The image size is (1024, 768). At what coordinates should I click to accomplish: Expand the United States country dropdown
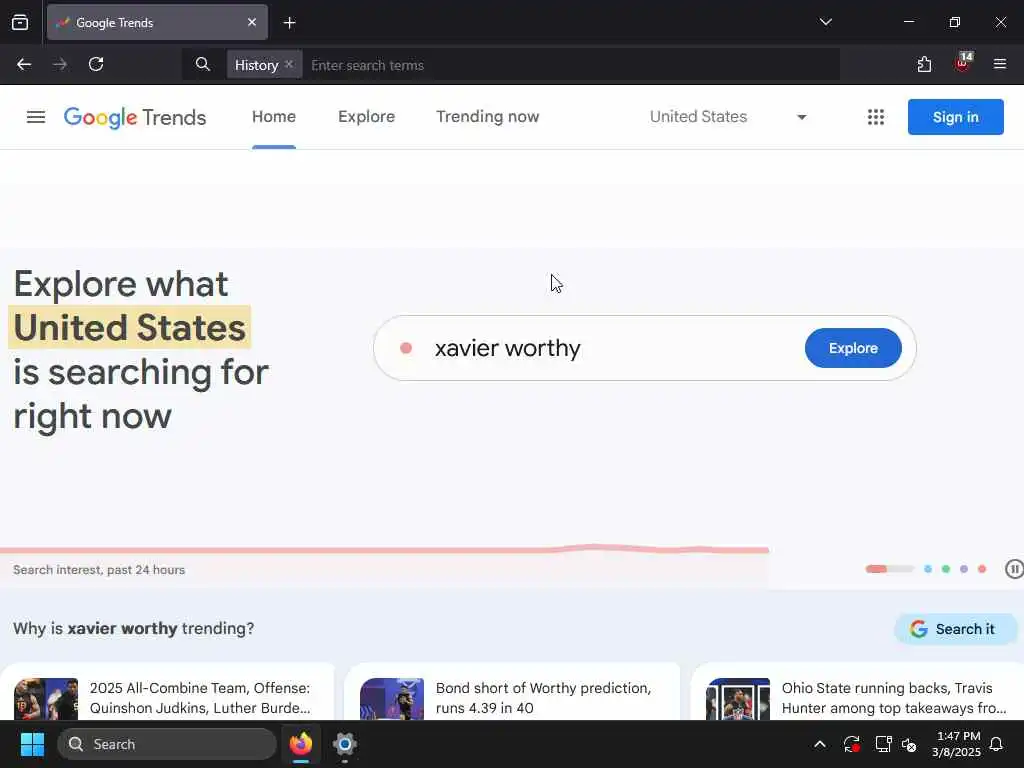coord(728,117)
